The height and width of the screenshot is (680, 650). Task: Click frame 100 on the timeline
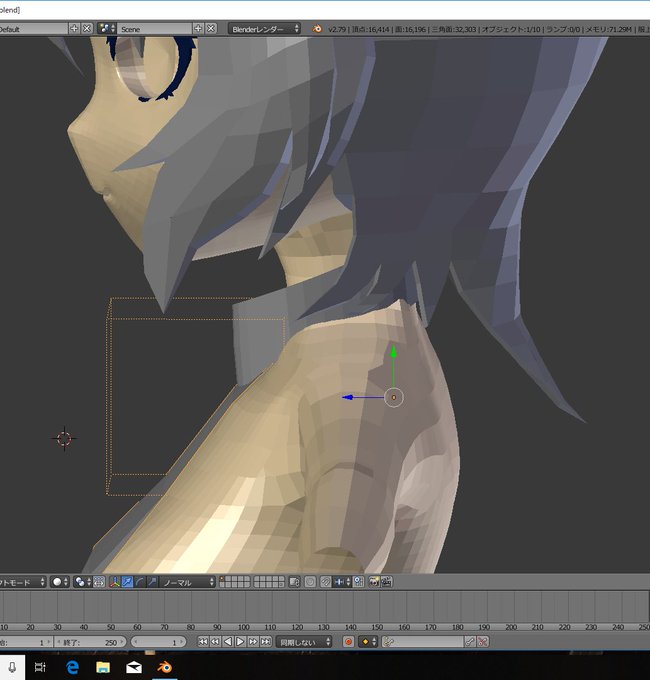coord(243,627)
